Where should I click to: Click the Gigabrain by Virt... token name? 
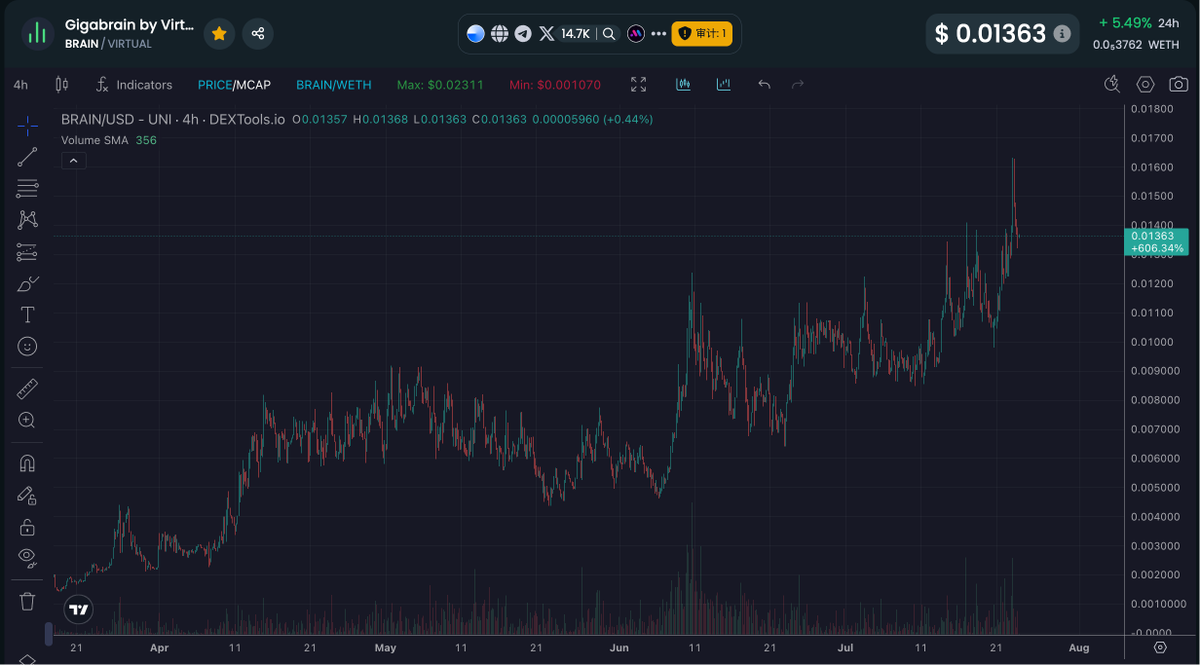129,24
